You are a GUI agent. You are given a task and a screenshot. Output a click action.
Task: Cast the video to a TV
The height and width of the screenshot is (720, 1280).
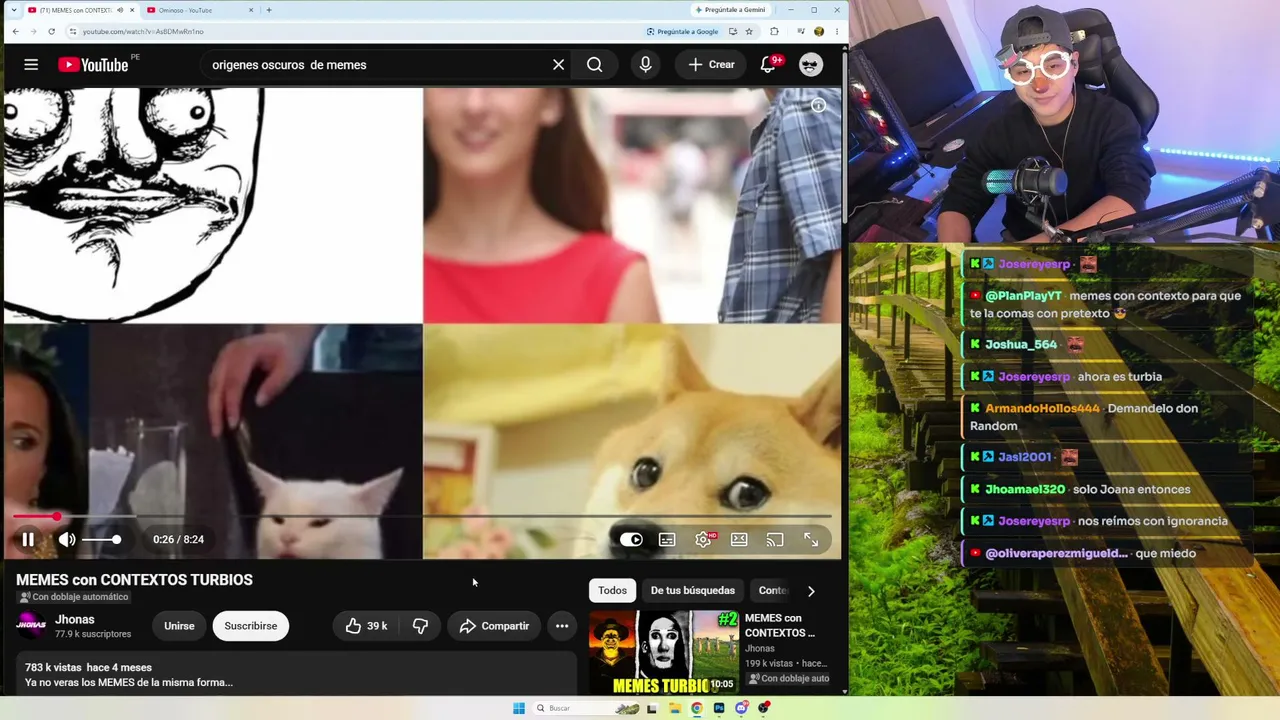(x=775, y=540)
